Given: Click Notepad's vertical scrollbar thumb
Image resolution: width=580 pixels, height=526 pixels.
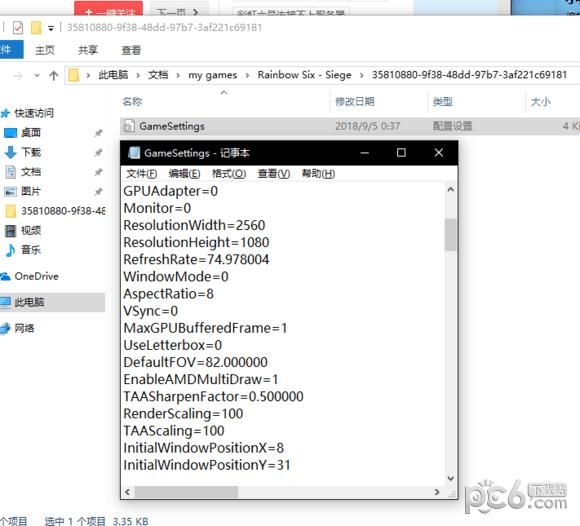Looking at the screenshot, I should click(x=451, y=235).
